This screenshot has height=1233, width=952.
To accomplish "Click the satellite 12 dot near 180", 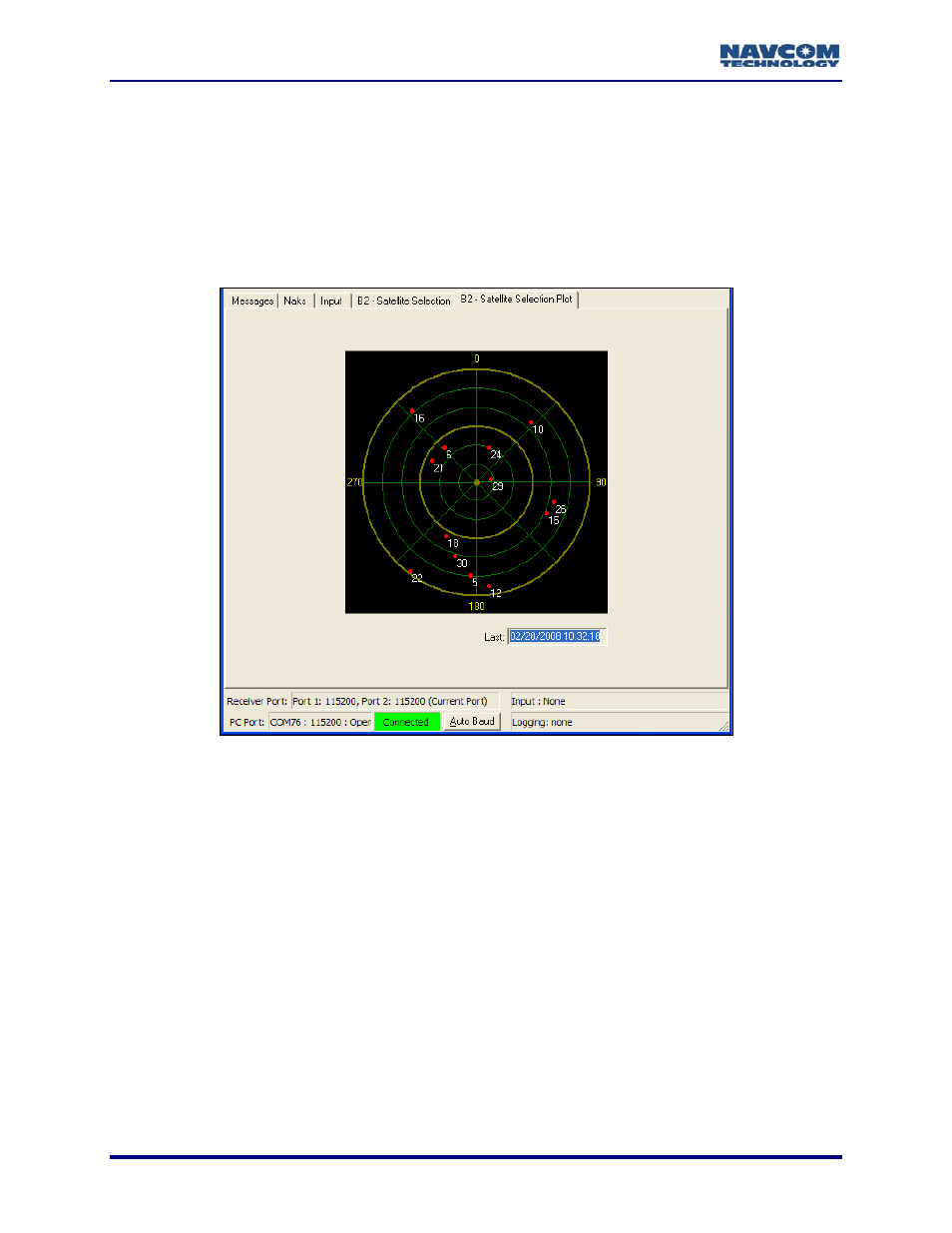I will pyautogui.click(x=489, y=586).
